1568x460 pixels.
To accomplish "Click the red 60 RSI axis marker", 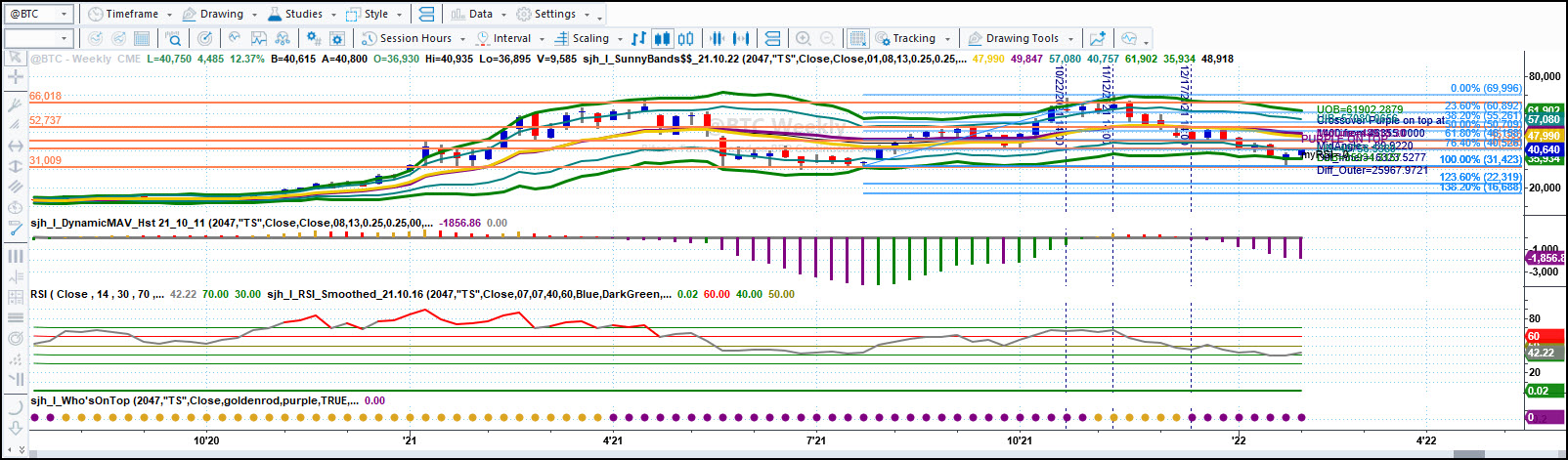I will click(x=1544, y=336).
